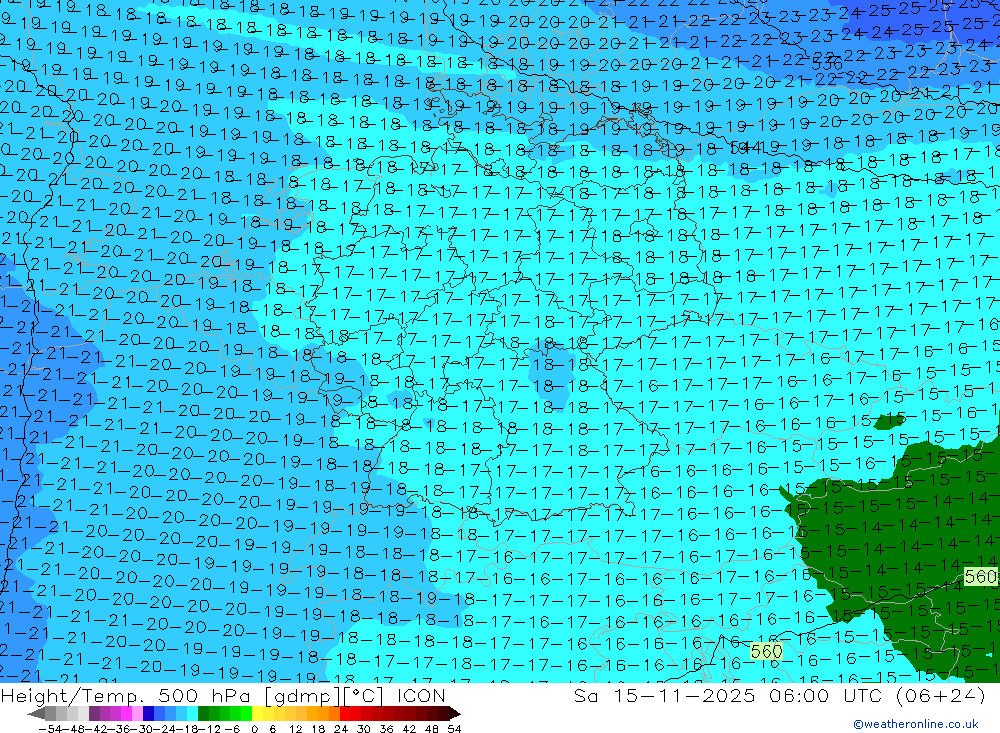The image size is (1000, 733).
Task: Pick the dark green -12 legend swatch
Action: click(203, 713)
